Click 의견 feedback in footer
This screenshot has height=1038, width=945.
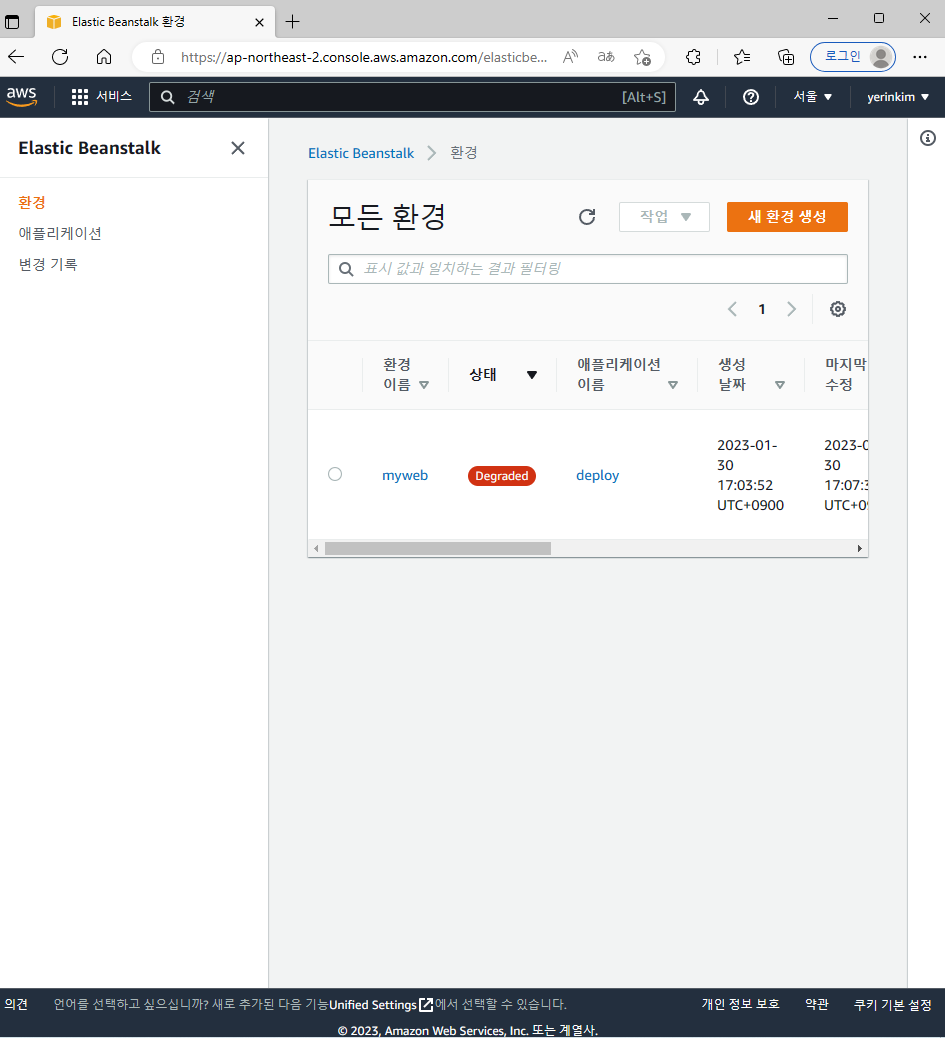16,1004
